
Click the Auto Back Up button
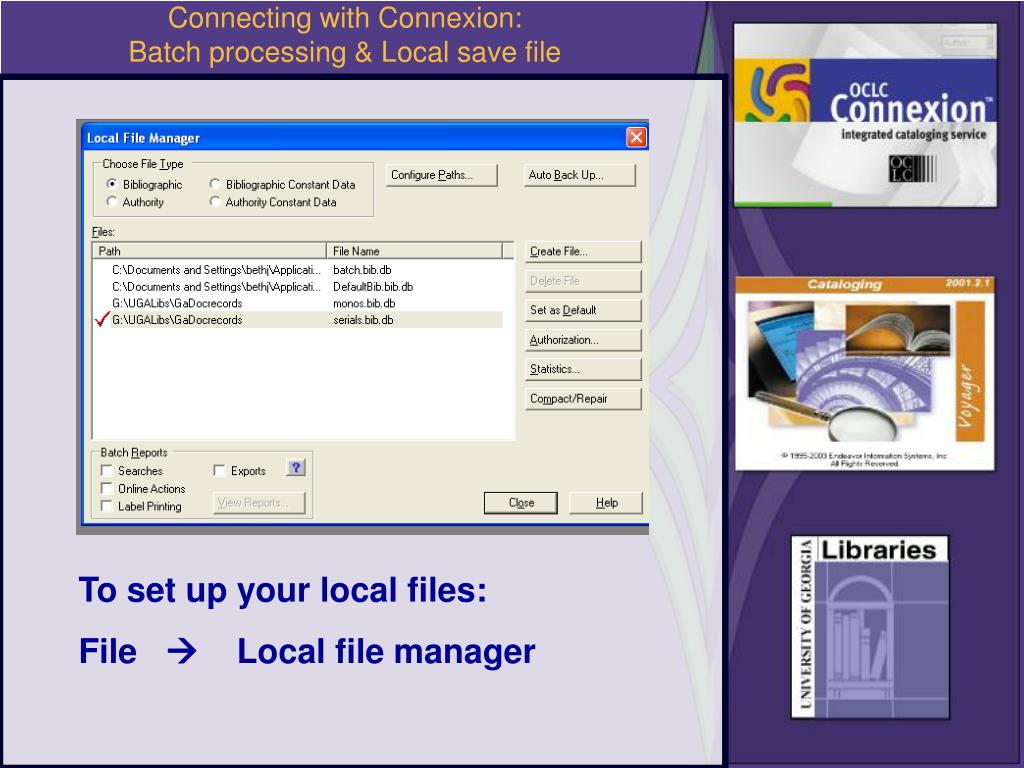(x=580, y=175)
